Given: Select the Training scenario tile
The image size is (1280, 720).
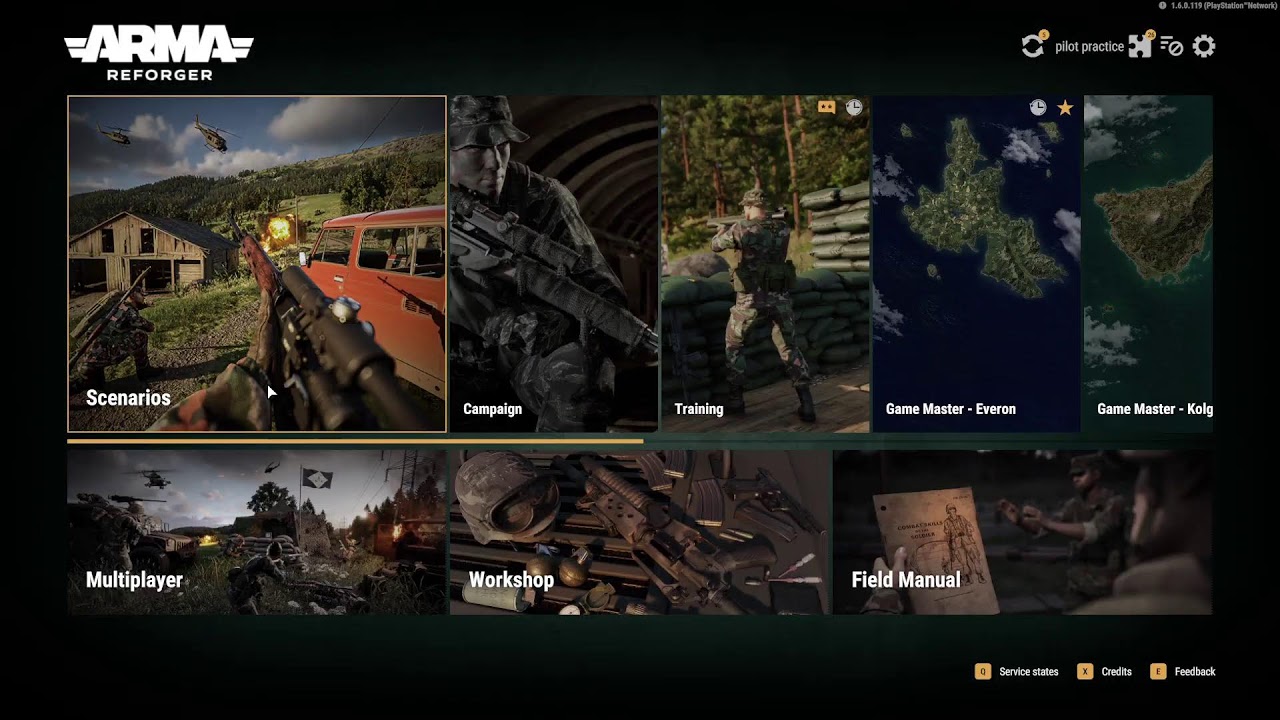Looking at the screenshot, I should click(765, 264).
